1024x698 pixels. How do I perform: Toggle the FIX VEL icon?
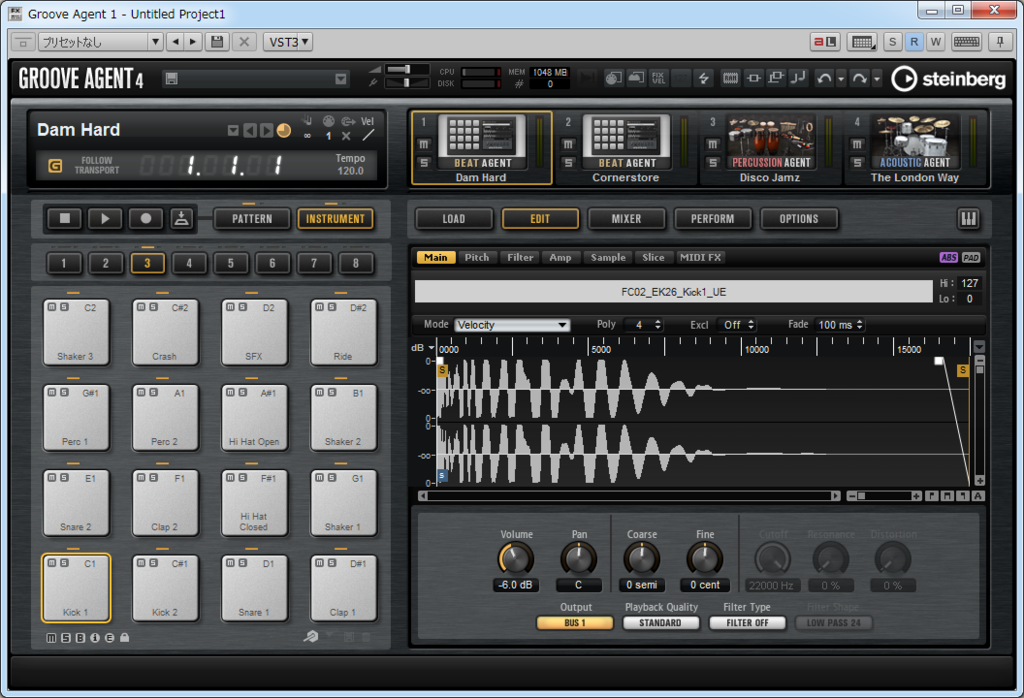(x=658, y=78)
